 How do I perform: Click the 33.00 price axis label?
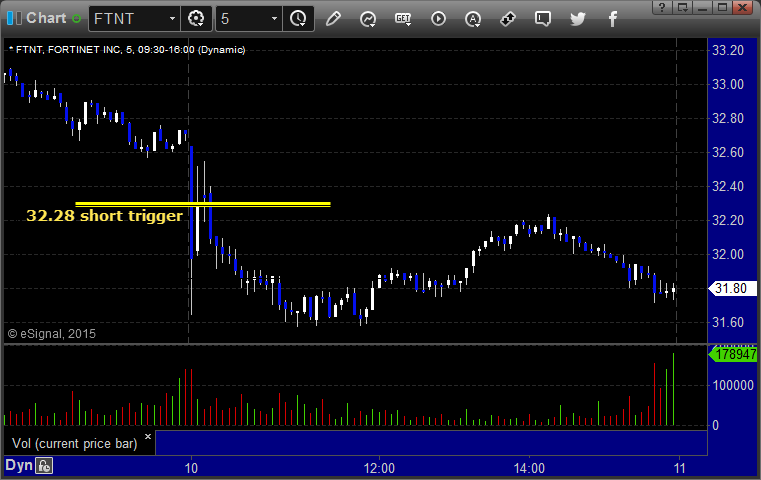click(x=728, y=84)
